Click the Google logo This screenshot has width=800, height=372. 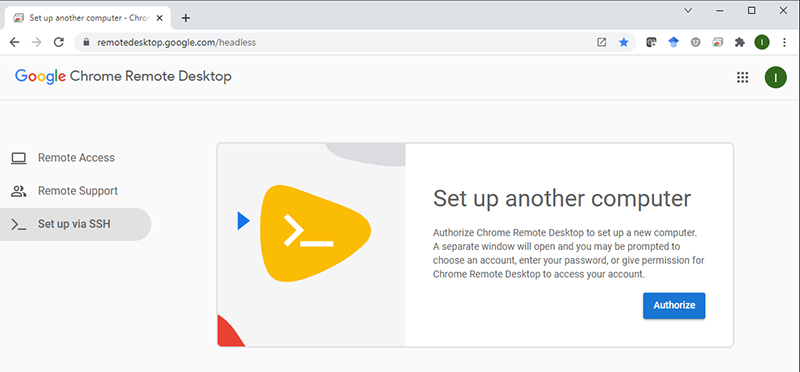[x=41, y=77]
